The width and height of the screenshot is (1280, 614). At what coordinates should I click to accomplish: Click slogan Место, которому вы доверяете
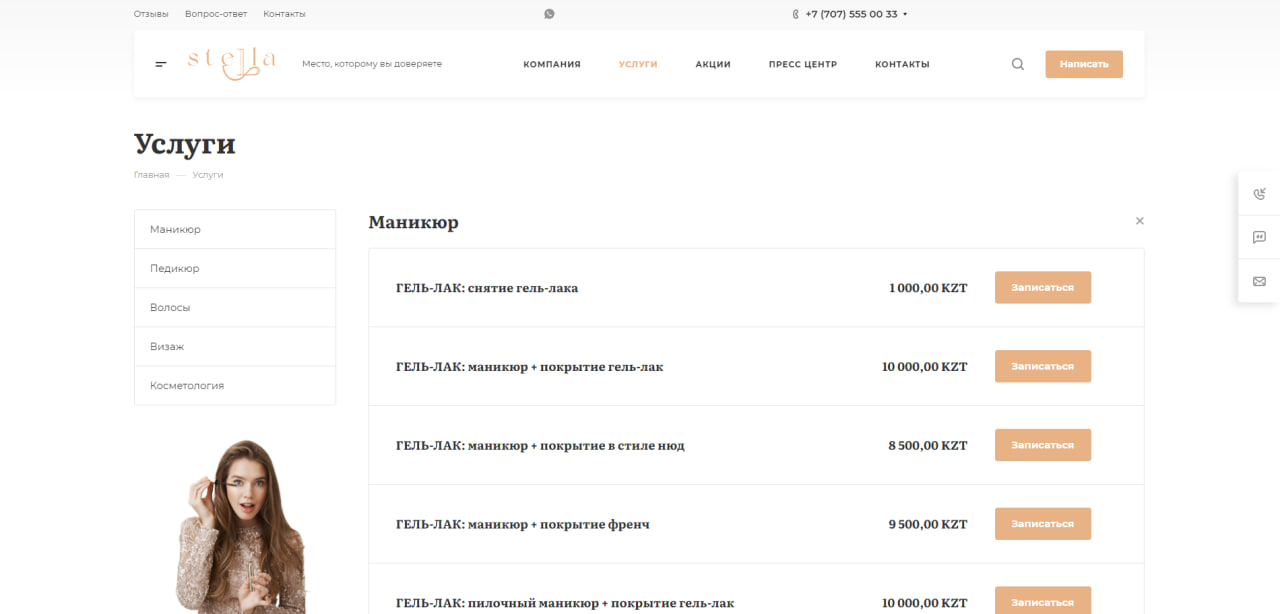point(372,64)
